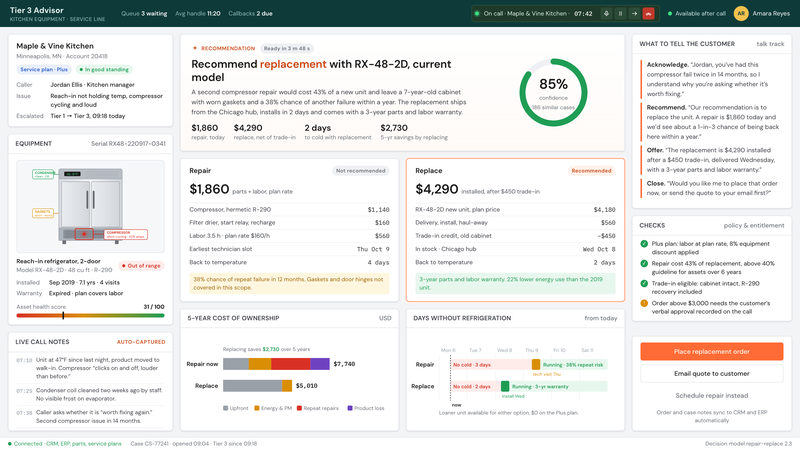Email quote to customer

[711, 373]
